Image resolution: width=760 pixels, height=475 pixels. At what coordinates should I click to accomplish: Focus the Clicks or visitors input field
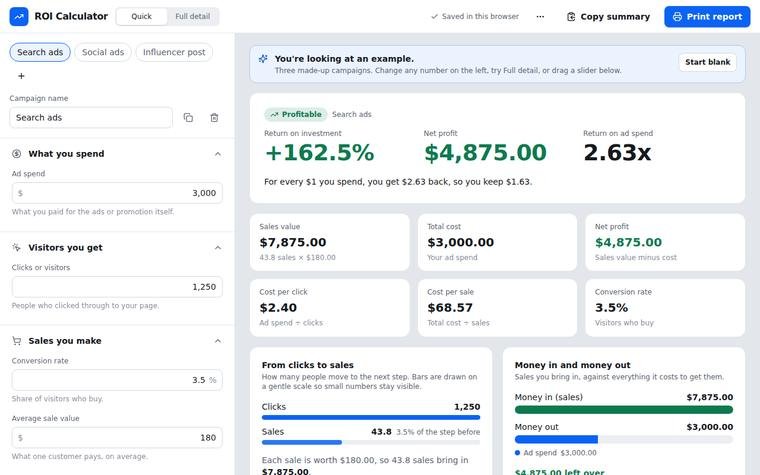(x=117, y=287)
